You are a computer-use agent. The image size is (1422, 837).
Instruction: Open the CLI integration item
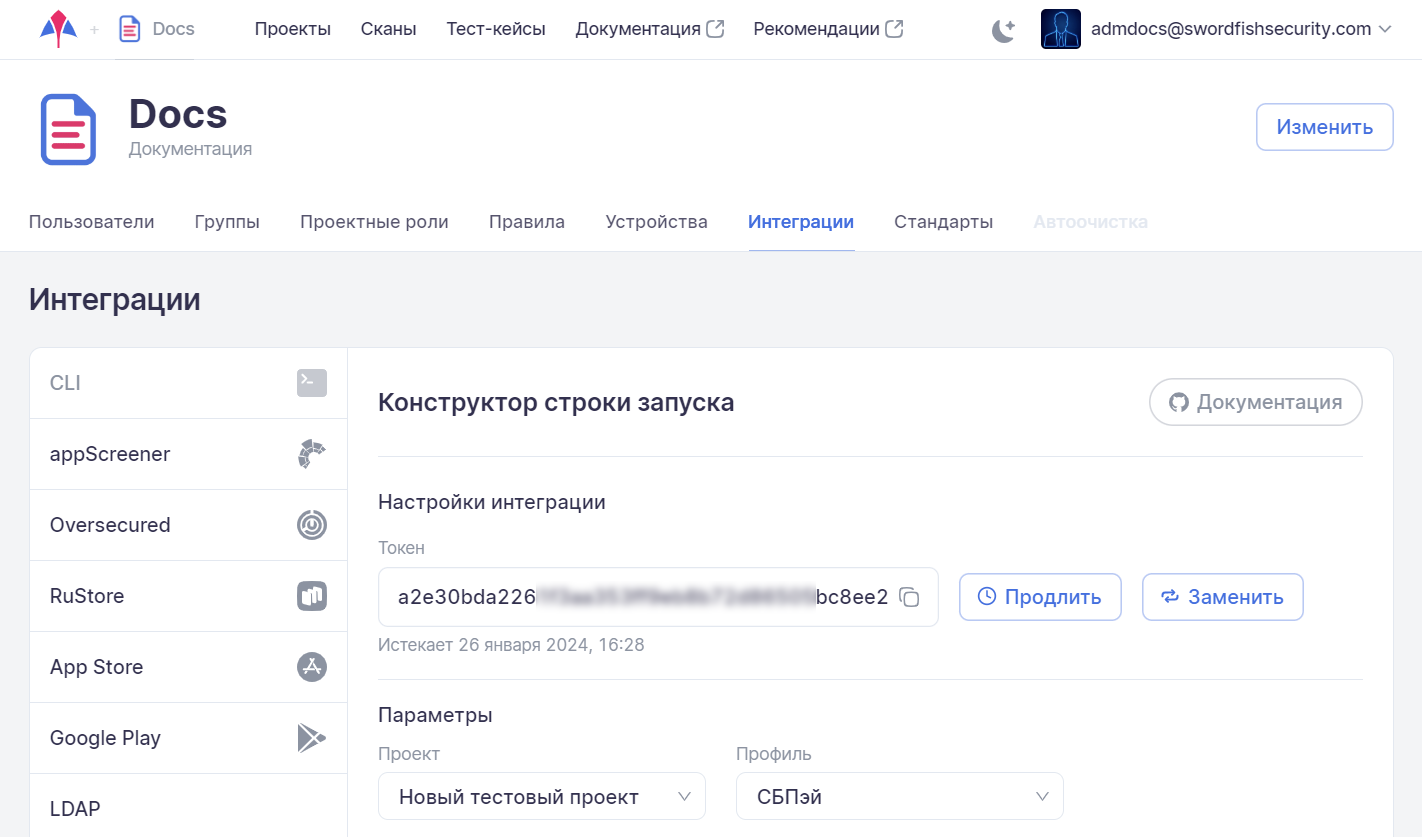coord(188,383)
